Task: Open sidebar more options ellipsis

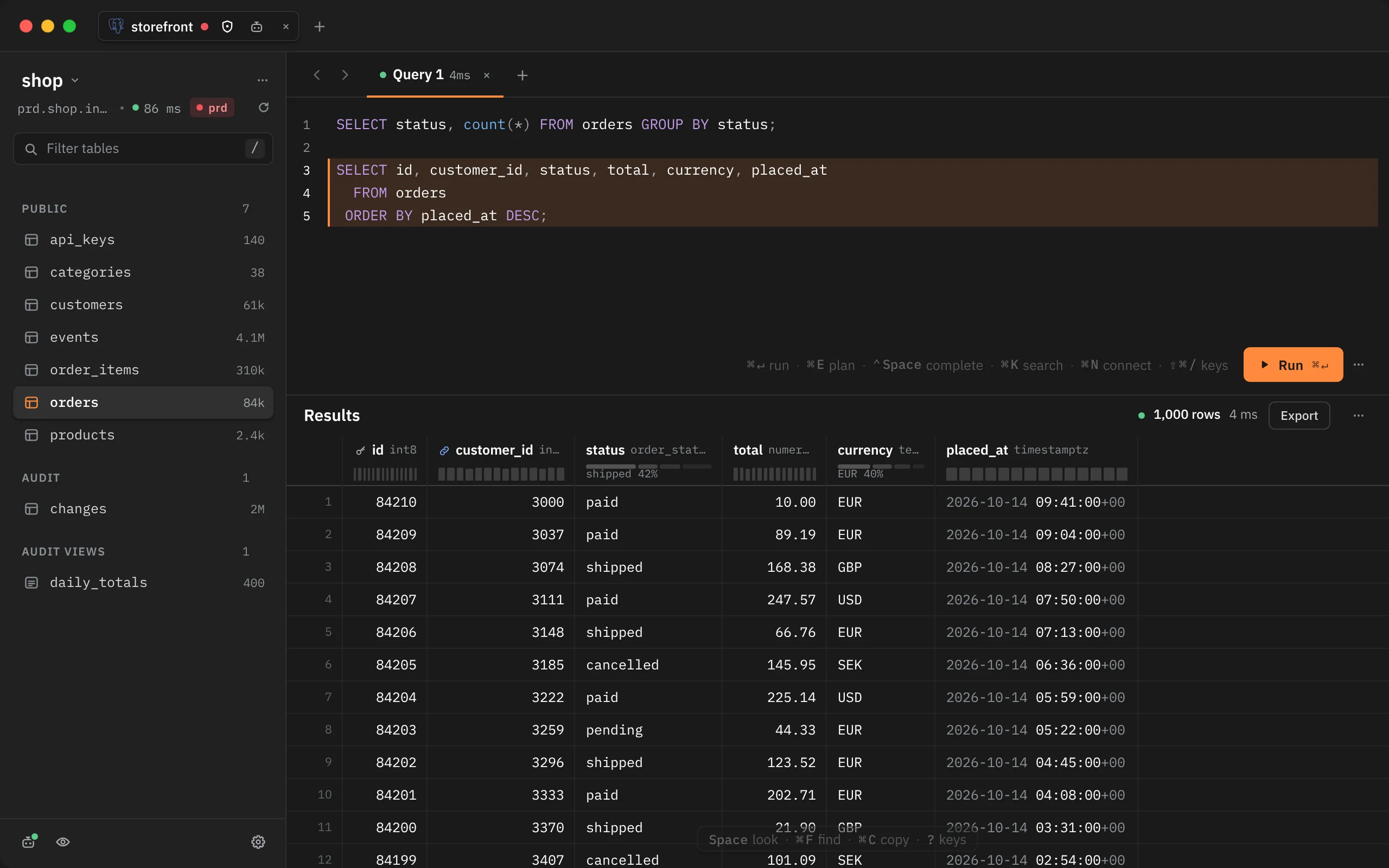Action: coord(262,80)
